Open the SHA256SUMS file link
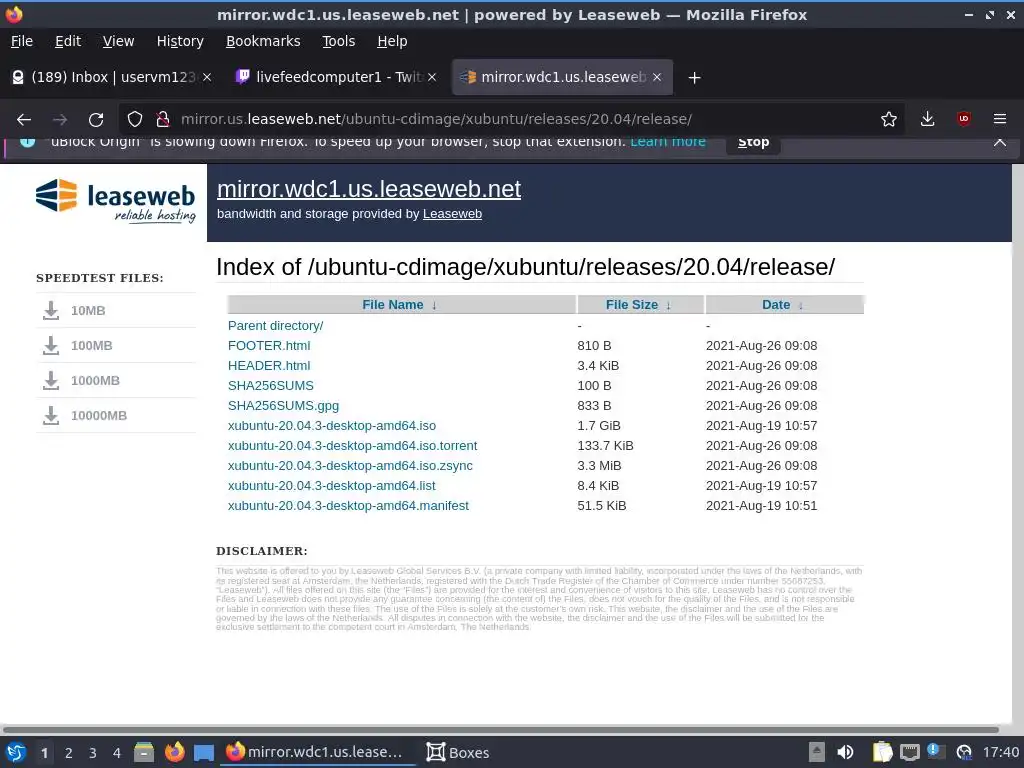Screen dimensions: 1024x768 pos(270,385)
